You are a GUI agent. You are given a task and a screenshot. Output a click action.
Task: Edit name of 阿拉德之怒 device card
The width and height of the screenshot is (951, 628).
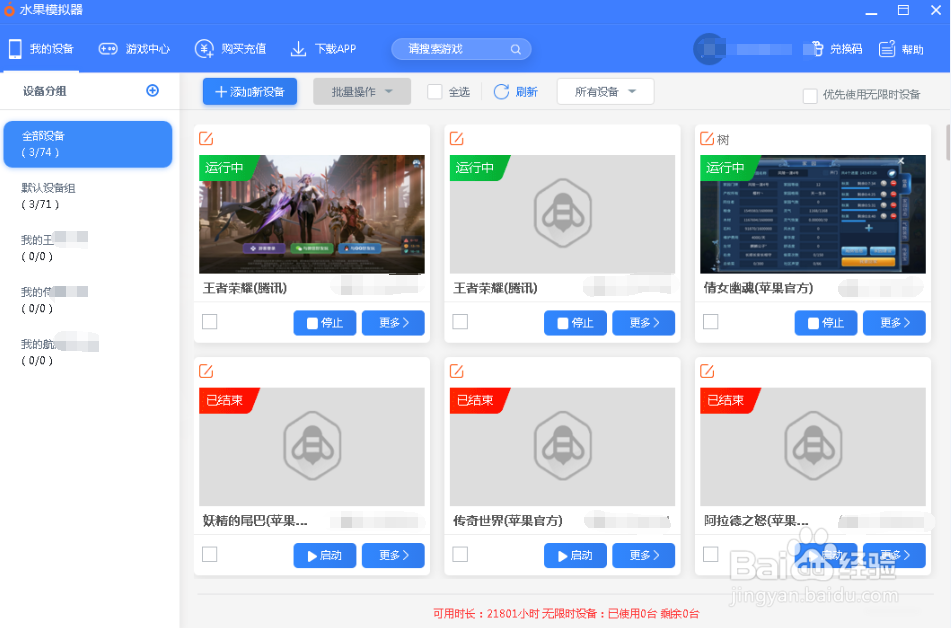[x=707, y=371]
